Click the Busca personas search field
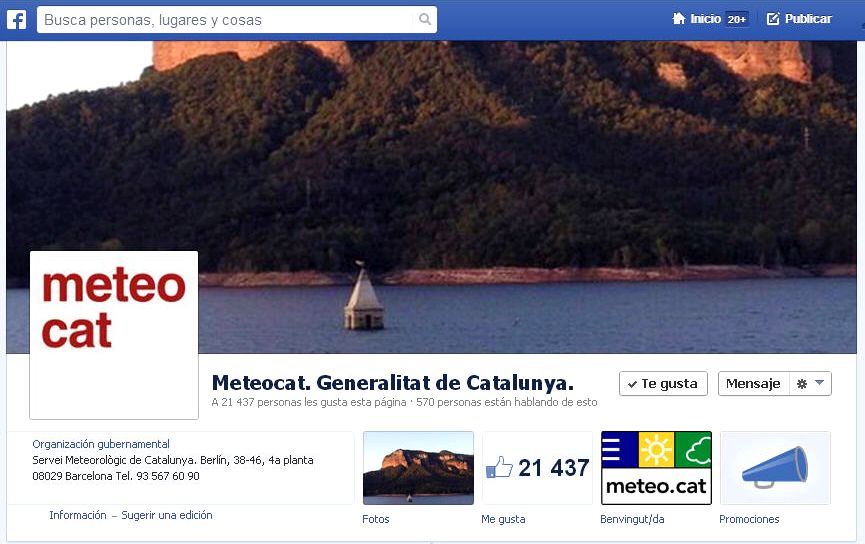 pyautogui.click(x=237, y=20)
